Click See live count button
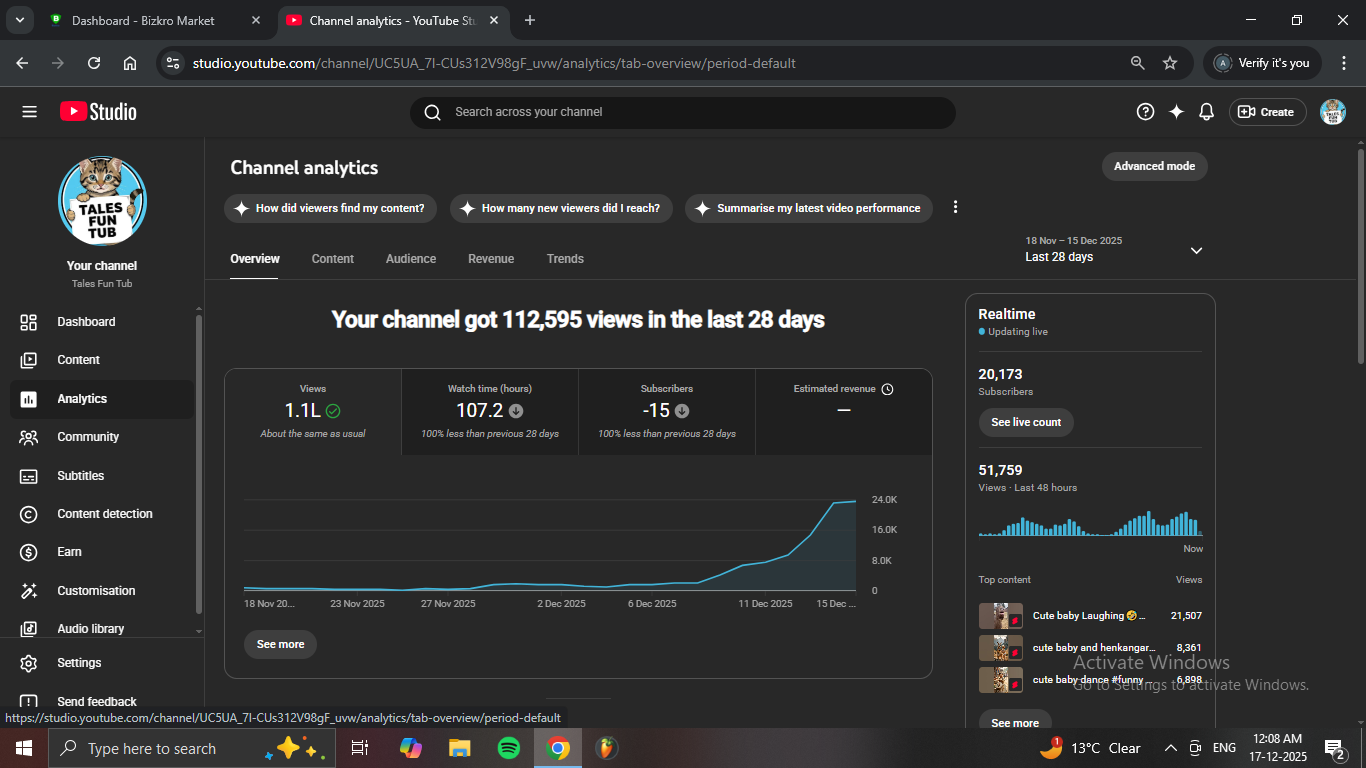 point(1025,422)
